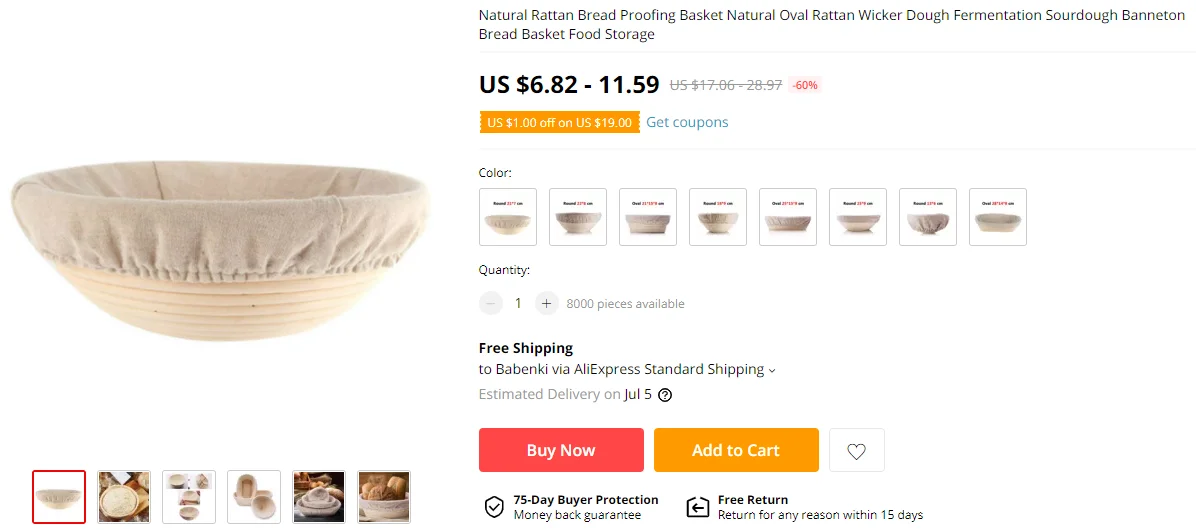Pick the last Oval color variant
Image resolution: width=1196 pixels, height=531 pixels.
point(997,217)
